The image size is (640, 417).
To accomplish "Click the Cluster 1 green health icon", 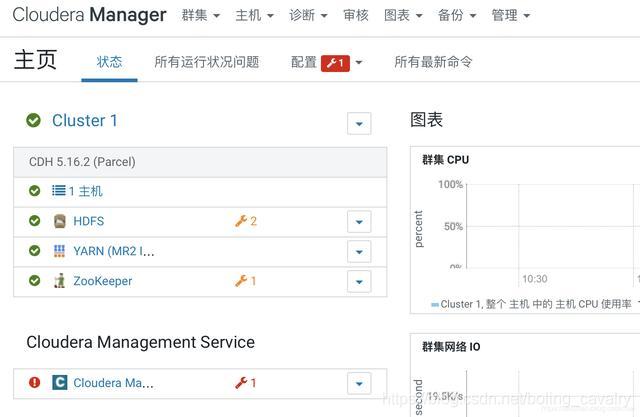I will pyautogui.click(x=33, y=120).
